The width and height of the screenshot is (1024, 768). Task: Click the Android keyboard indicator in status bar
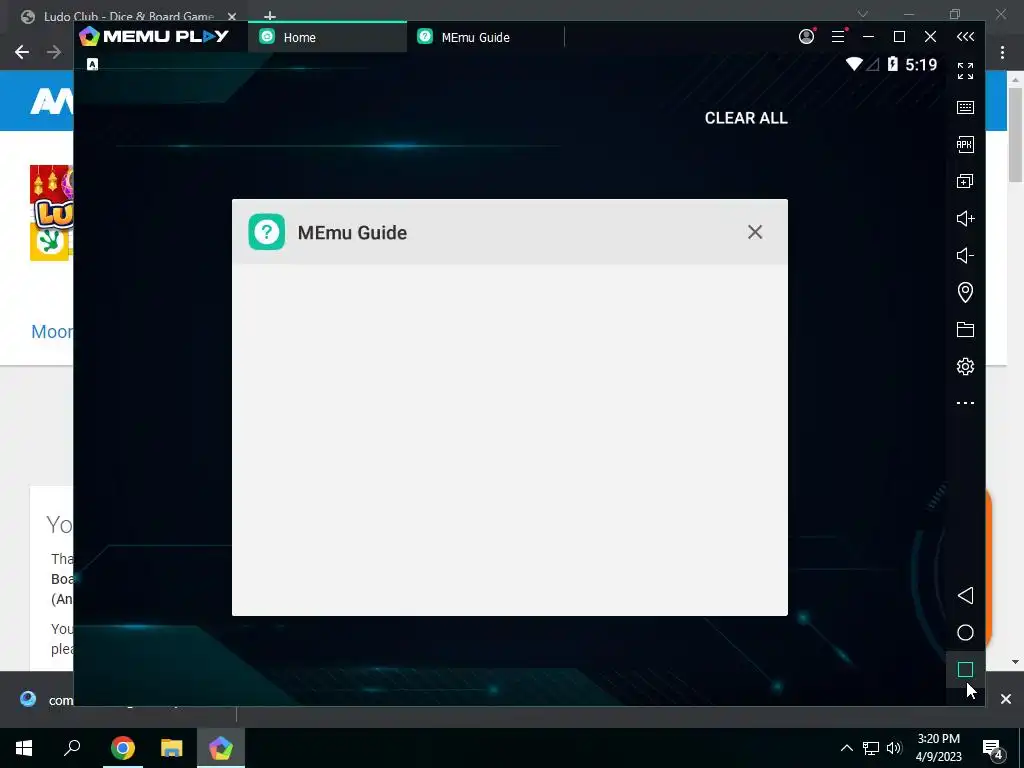pos(93,64)
